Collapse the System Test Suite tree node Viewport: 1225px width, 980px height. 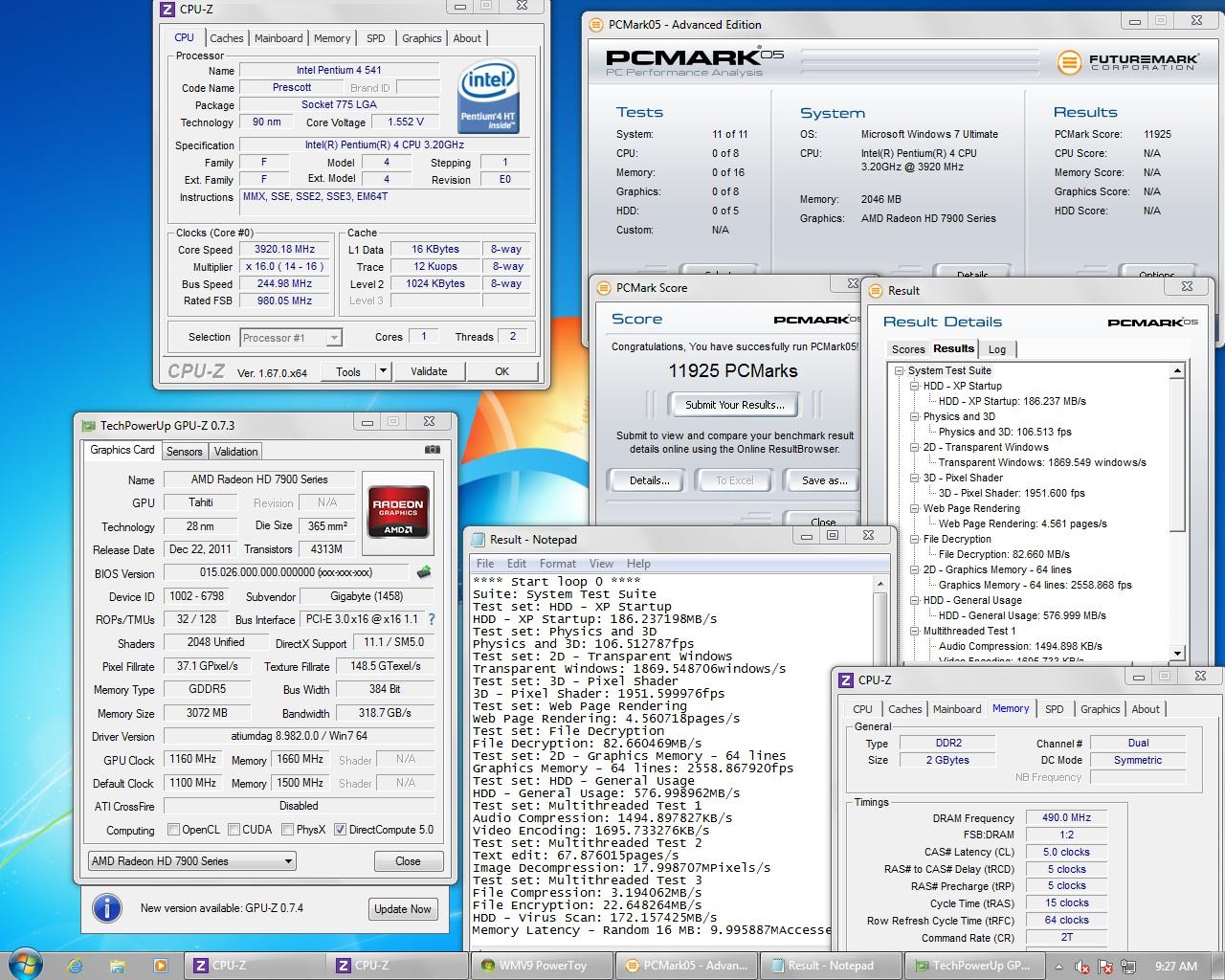point(900,370)
